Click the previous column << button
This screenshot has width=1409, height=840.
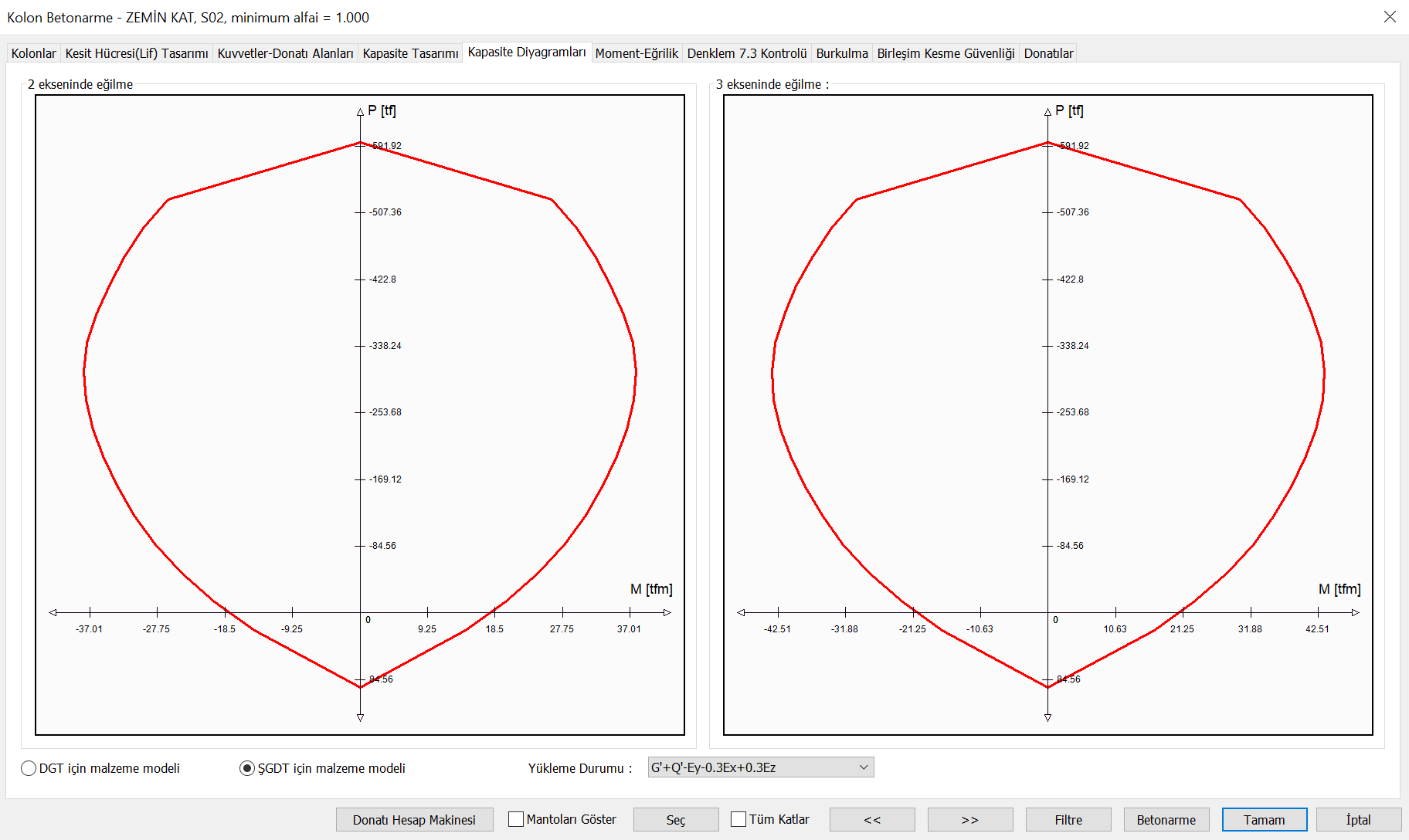pyautogui.click(x=871, y=819)
